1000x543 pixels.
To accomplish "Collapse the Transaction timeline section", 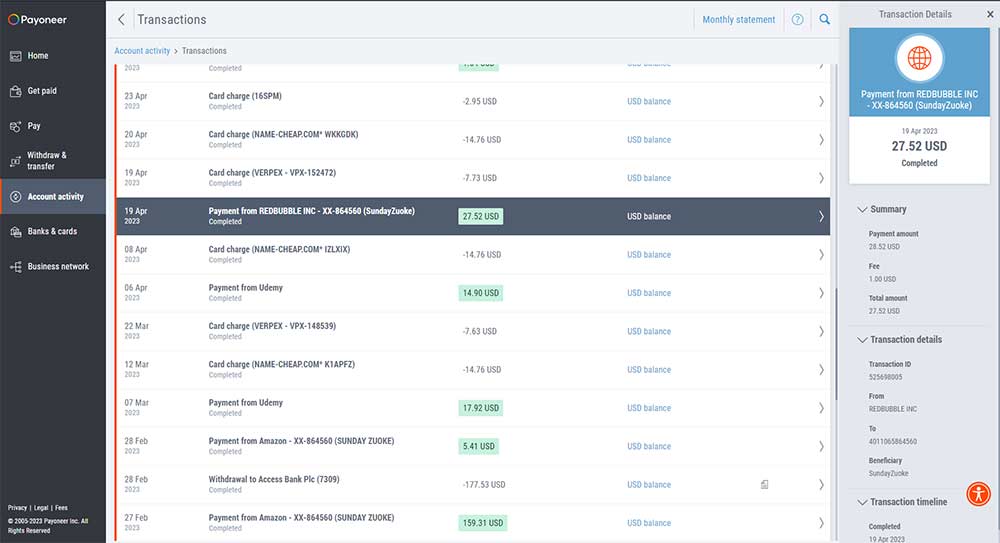I will [902, 502].
